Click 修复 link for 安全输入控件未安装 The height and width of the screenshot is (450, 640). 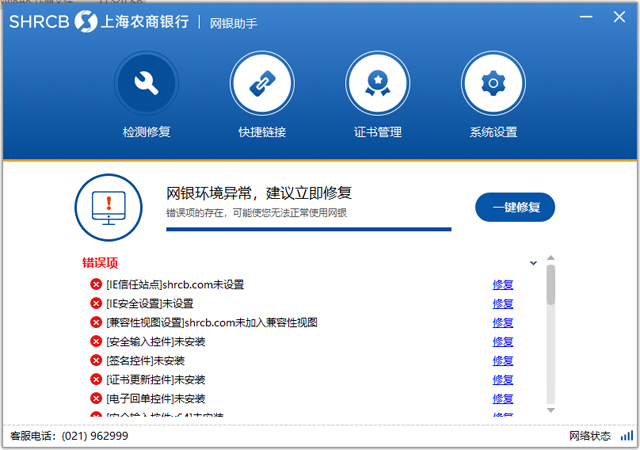[503, 341]
